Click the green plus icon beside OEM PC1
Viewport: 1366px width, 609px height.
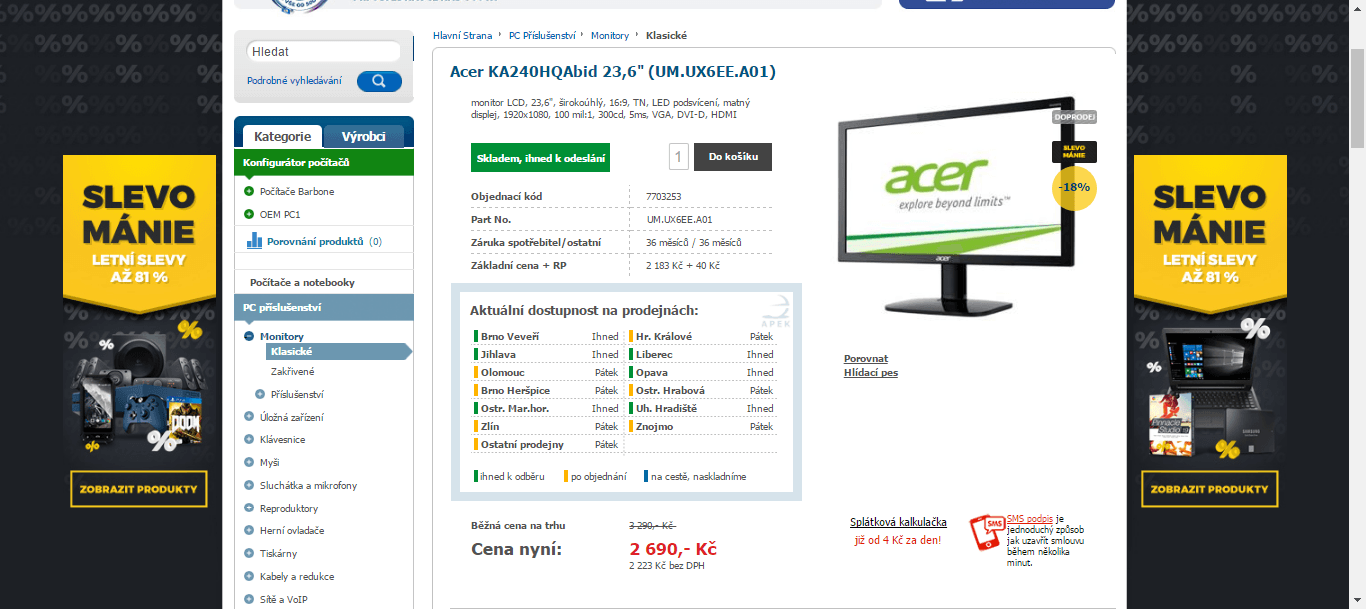(249, 214)
